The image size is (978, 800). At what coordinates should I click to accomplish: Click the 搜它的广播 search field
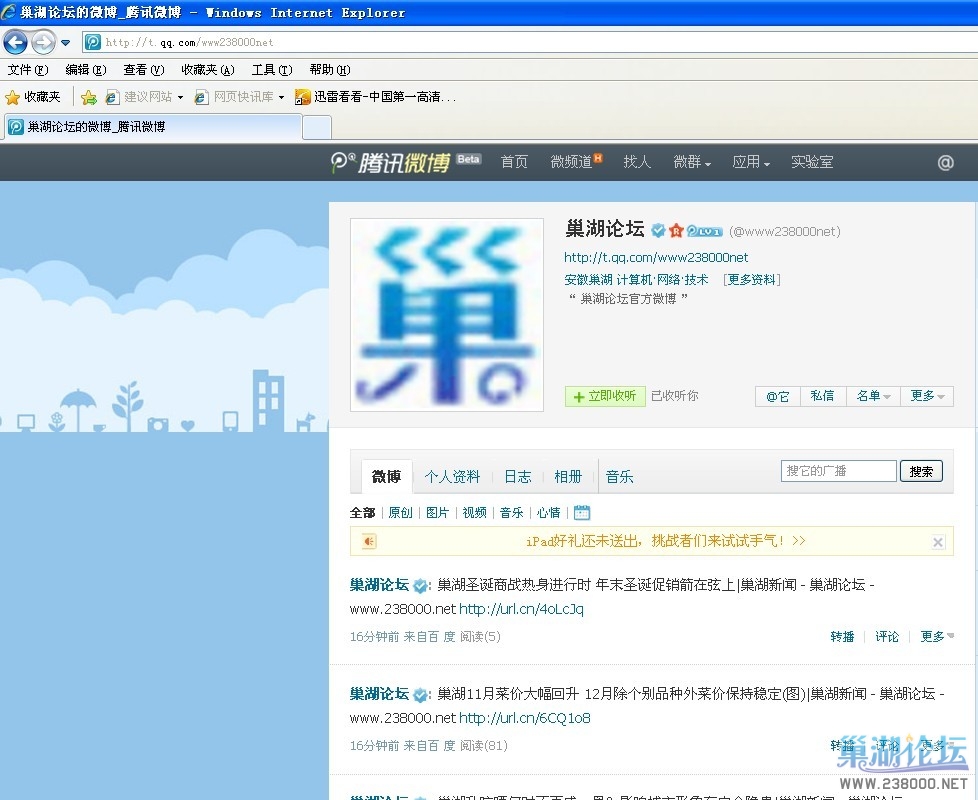point(838,471)
